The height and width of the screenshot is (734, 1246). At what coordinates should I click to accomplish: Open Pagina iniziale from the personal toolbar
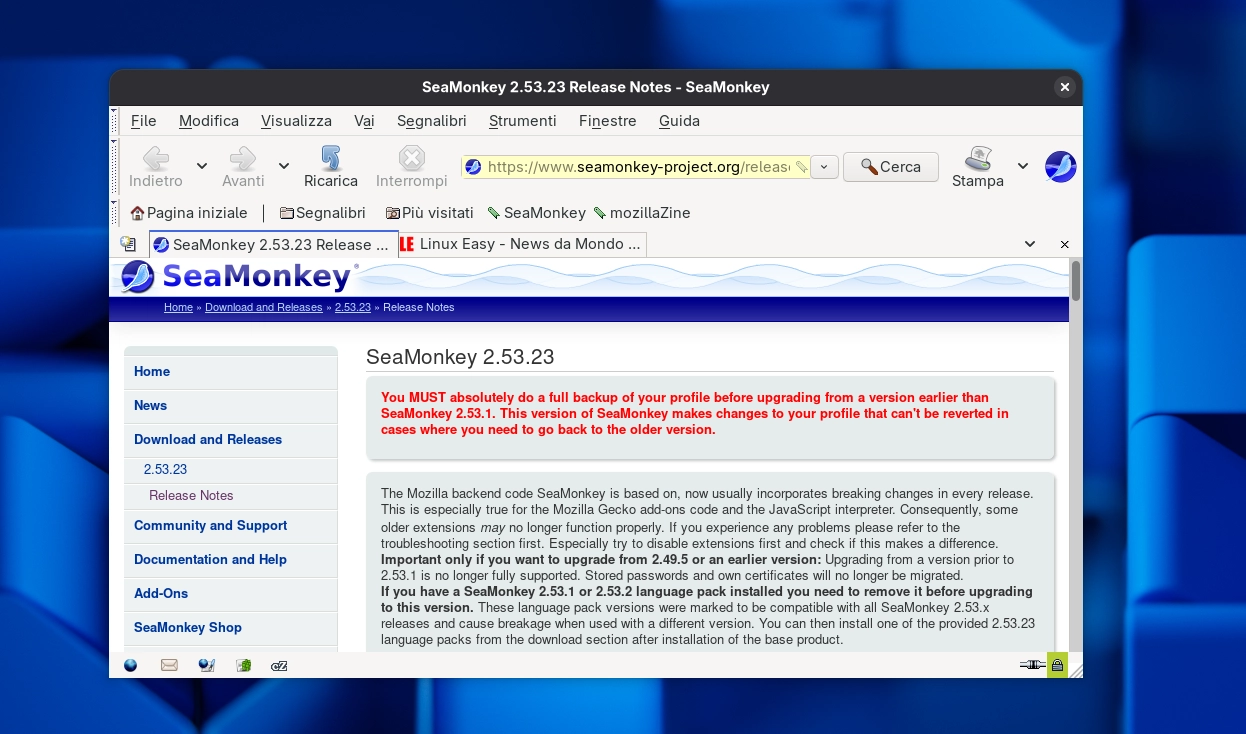click(189, 213)
